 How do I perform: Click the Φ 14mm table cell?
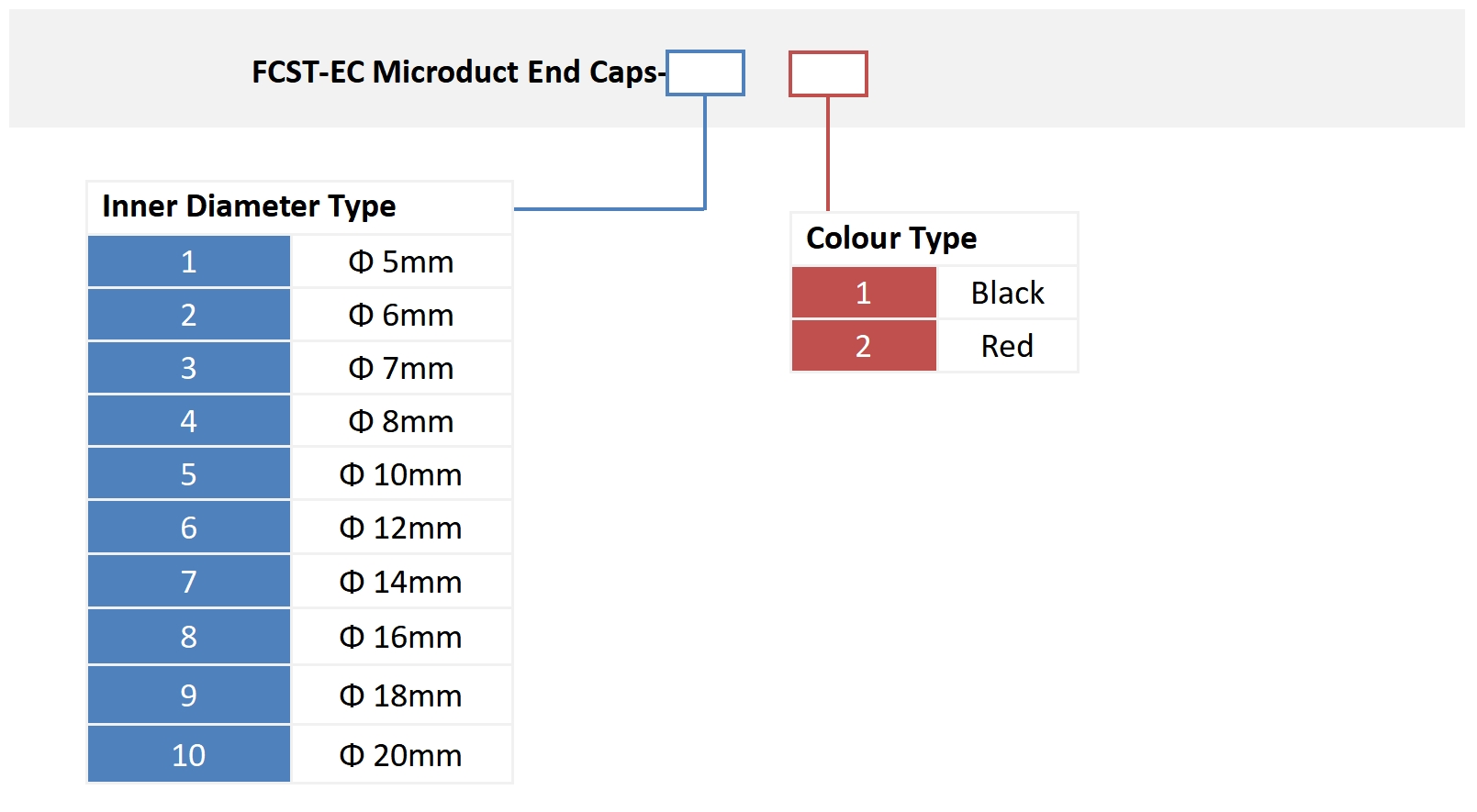click(x=401, y=582)
